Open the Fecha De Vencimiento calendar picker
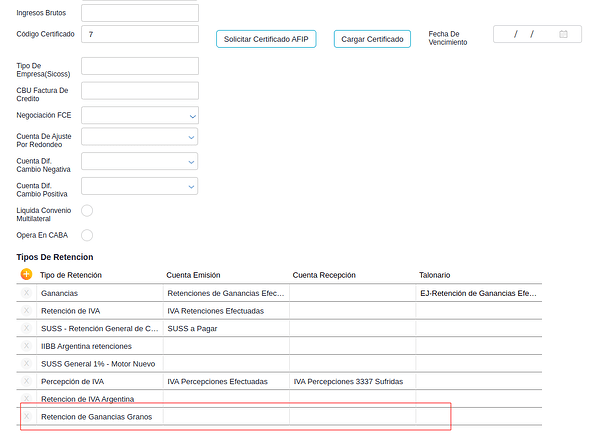Image resolution: width=602 pixels, height=440 pixels. coord(563,34)
